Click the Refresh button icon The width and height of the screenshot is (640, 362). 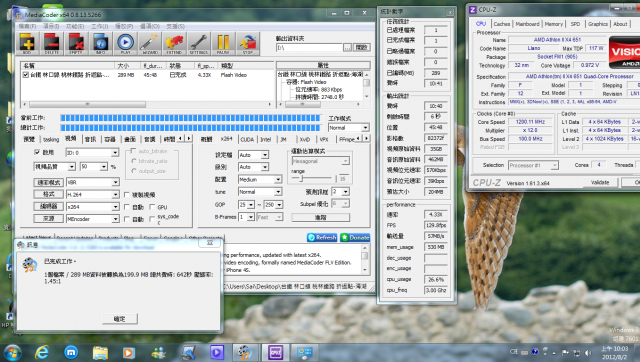click(322, 238)
